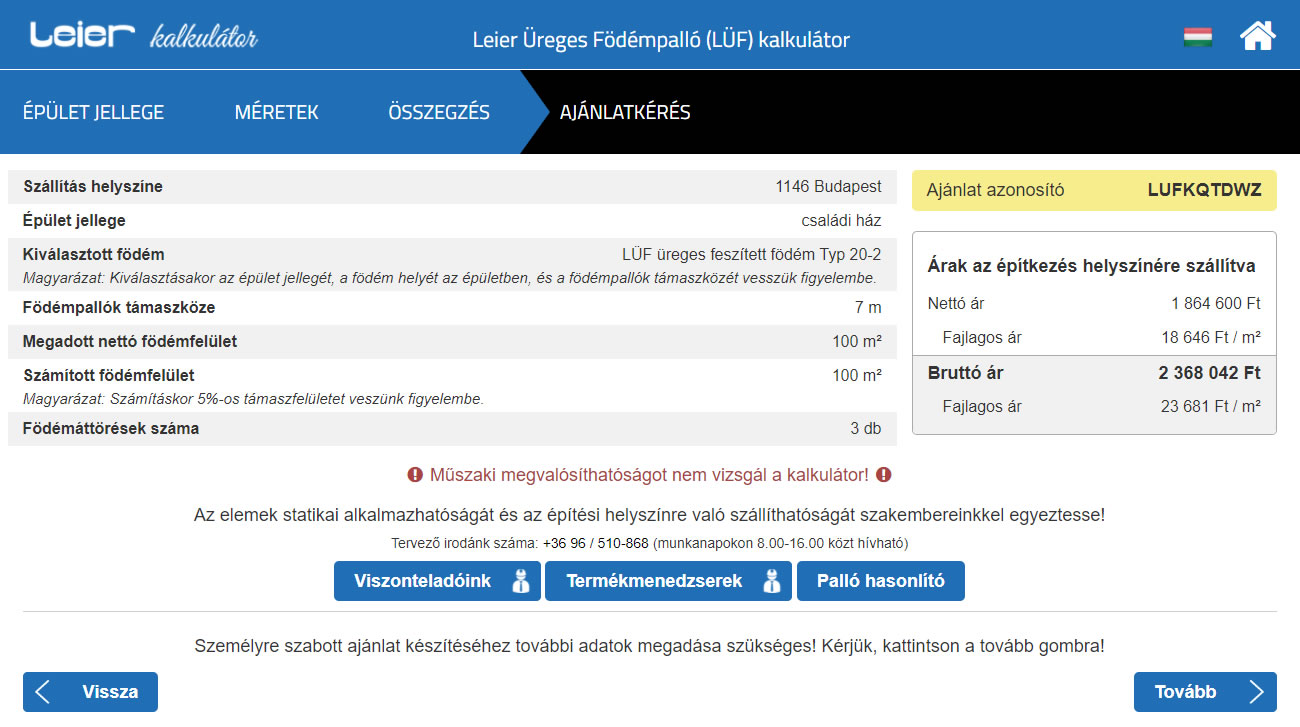Click the Födémpallók támaszköze label
The image size is (1300, 727).
[x=118, y=308]
